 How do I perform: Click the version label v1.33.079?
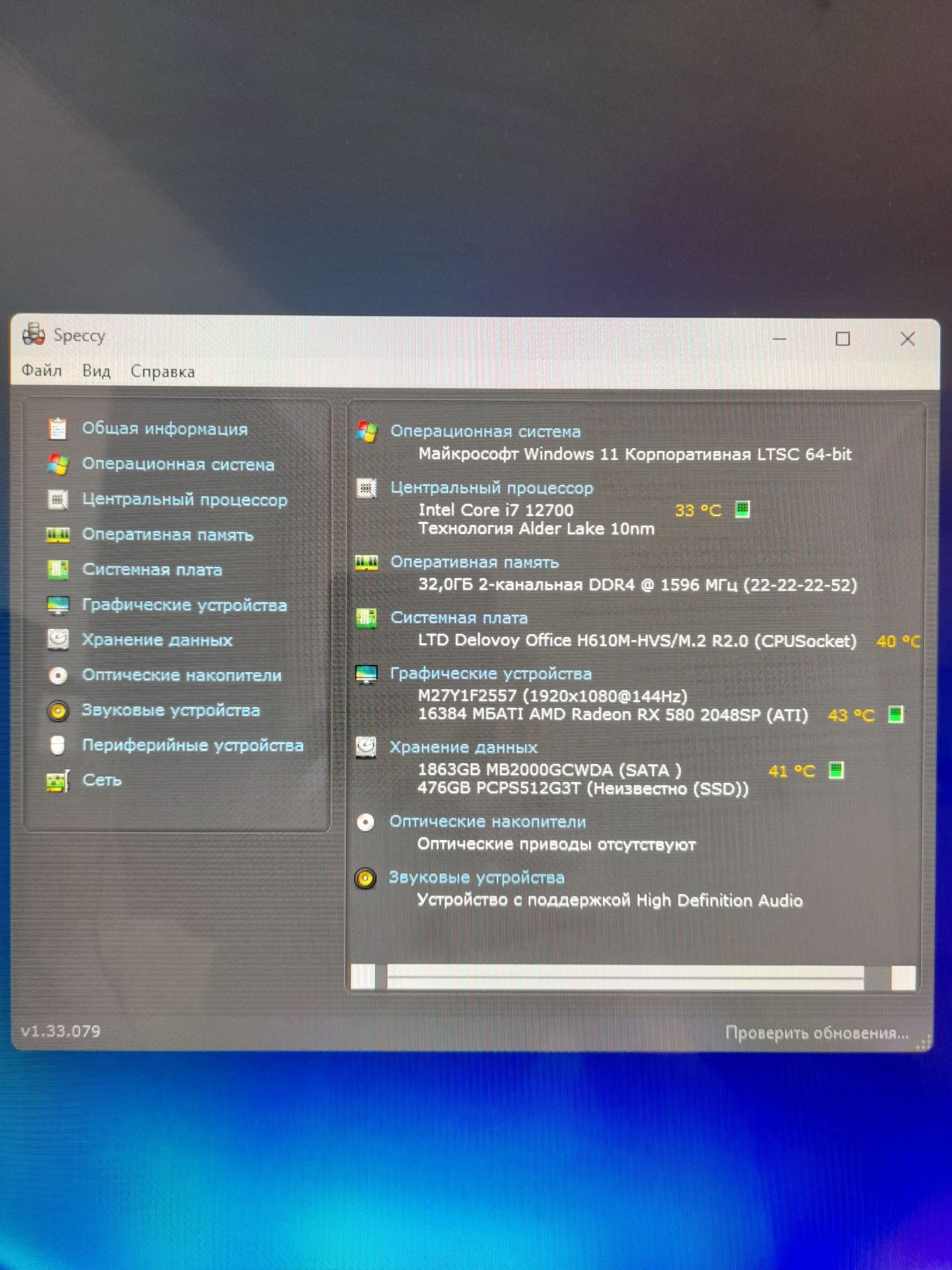coord(61,1031)
